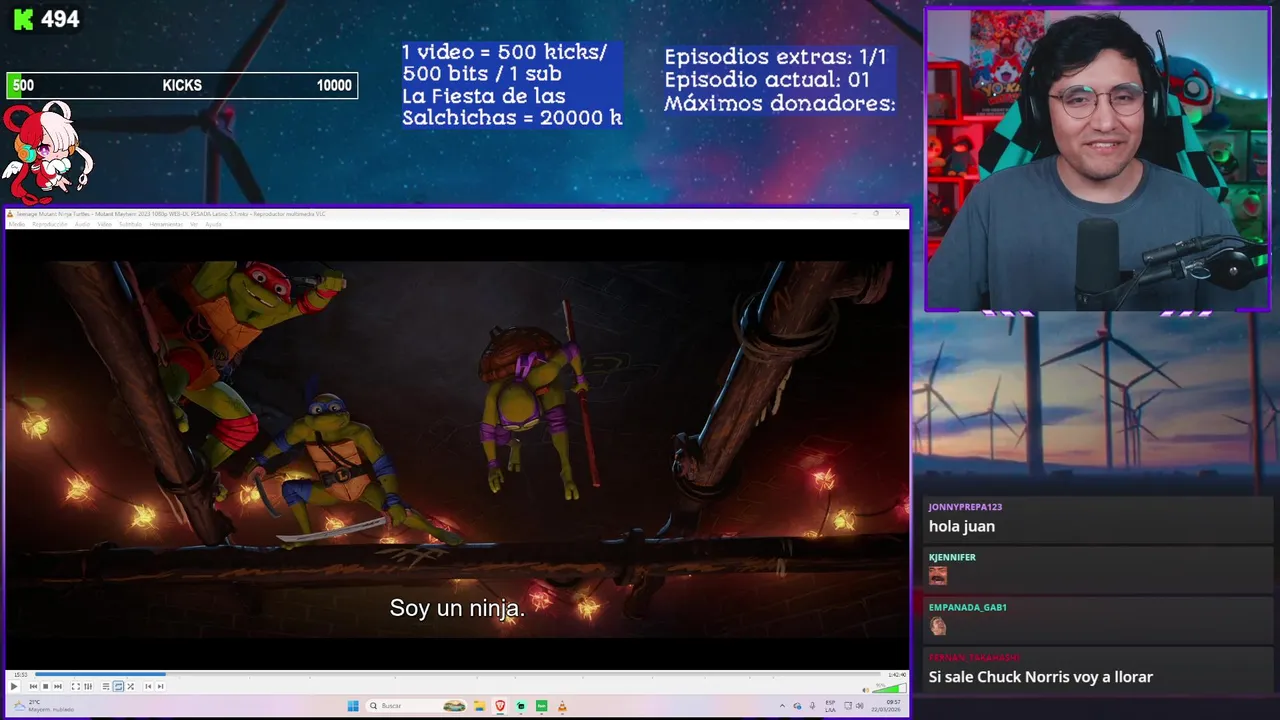Click 'Episodio actual: 01' text
The height and width of the screenshot is (720, 1280).
pyautogui.click(x=767, y=80)
